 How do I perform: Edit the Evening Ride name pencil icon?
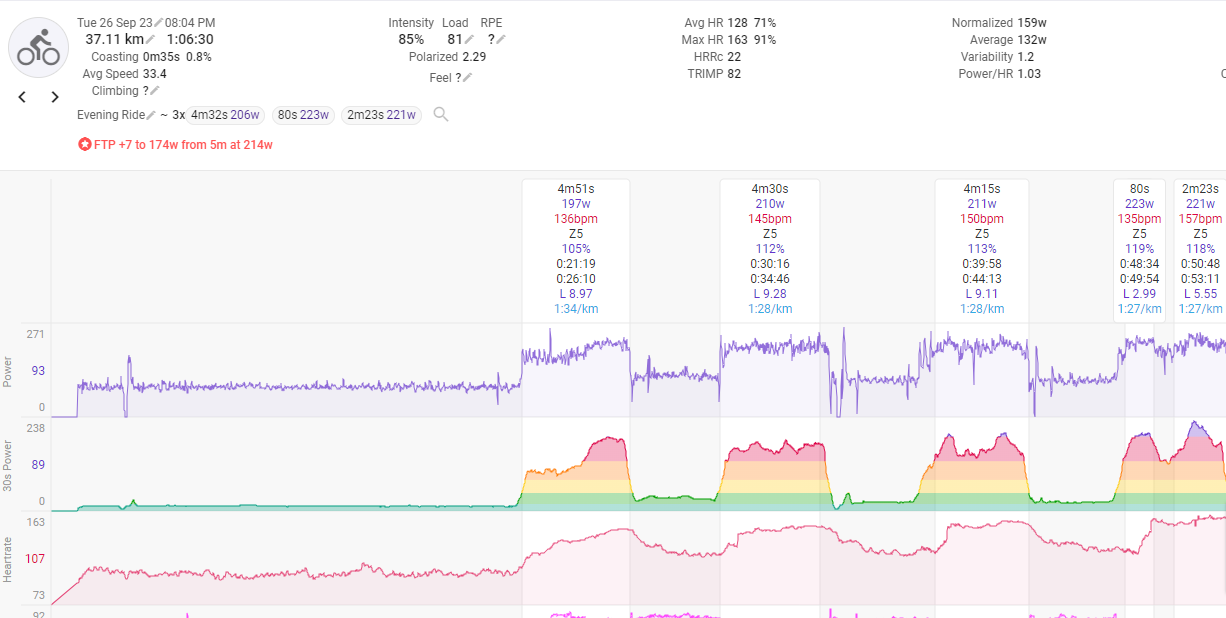[x=151, y=115]
